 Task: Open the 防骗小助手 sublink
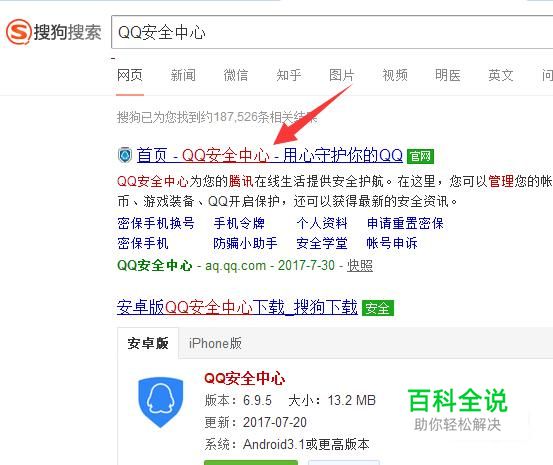[x=245, y=243]
